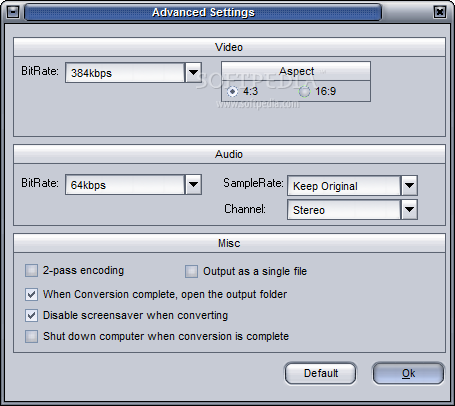Enable Output as a single file
The width and height of the screenshot is (455, 406).
pyautogui.click(x=191, y=271)
